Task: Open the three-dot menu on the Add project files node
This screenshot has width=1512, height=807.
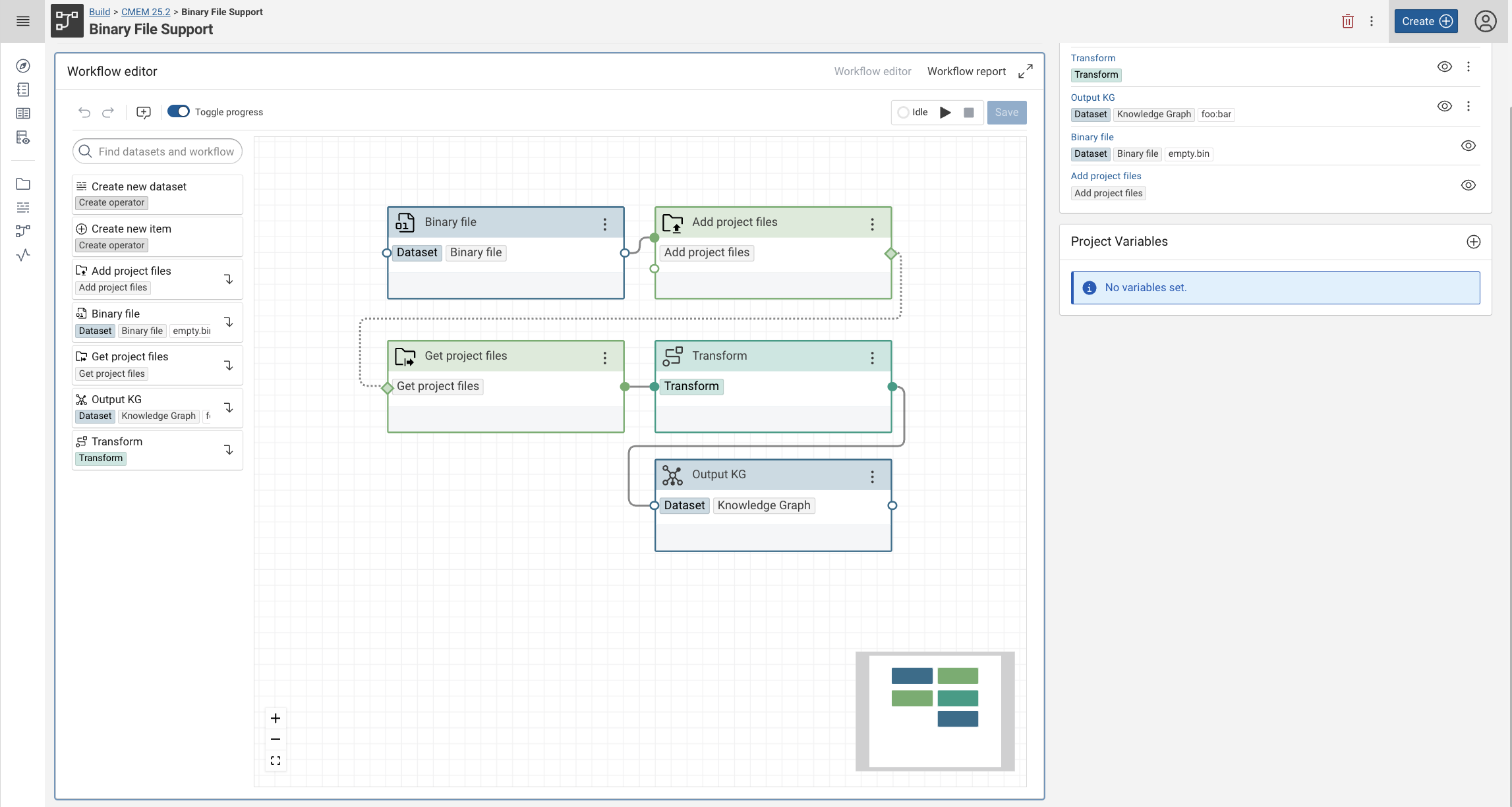Action: (x=872, y=223)
